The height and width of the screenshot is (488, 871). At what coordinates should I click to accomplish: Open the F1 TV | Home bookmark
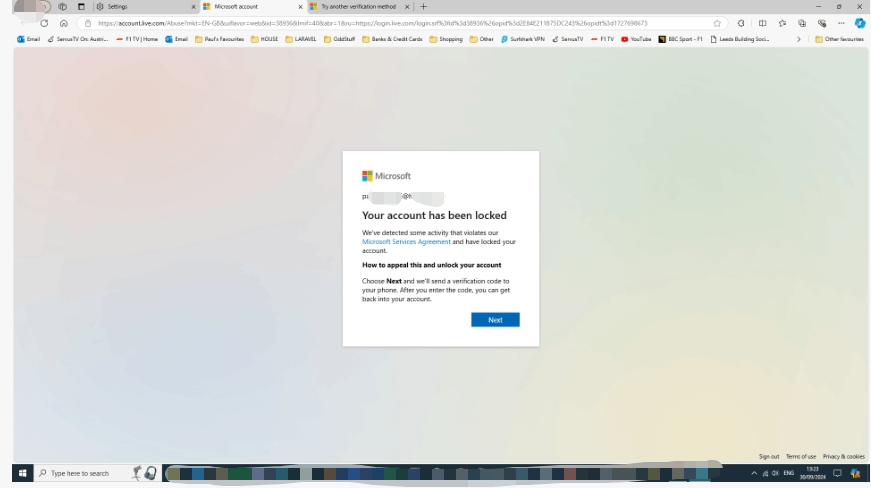point(137,39)
